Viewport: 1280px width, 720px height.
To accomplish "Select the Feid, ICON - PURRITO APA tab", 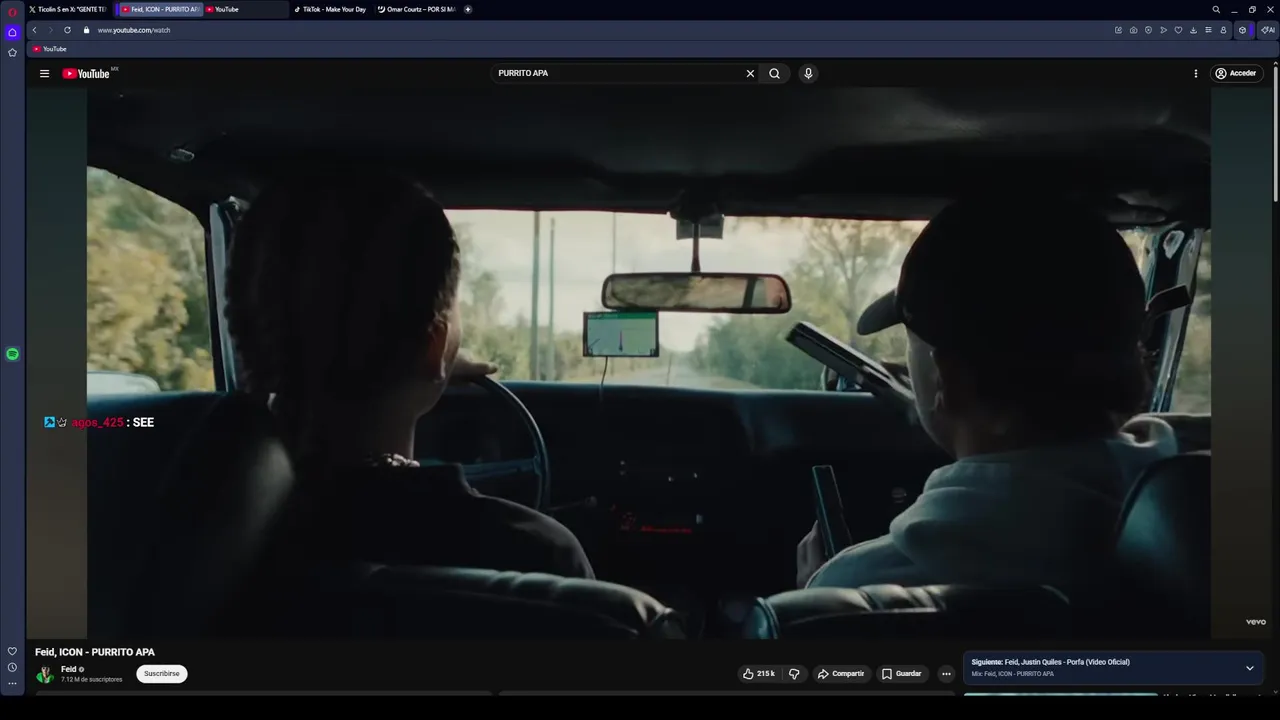I will 160,9.
